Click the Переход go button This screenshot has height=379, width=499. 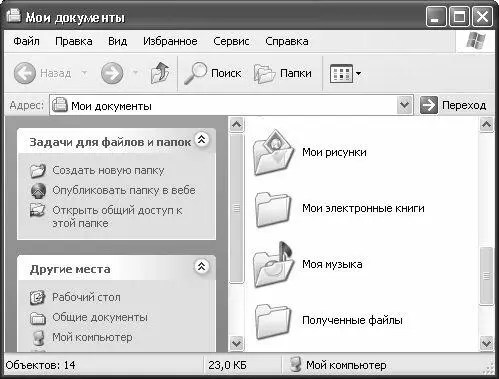click(x=454, y=105)
